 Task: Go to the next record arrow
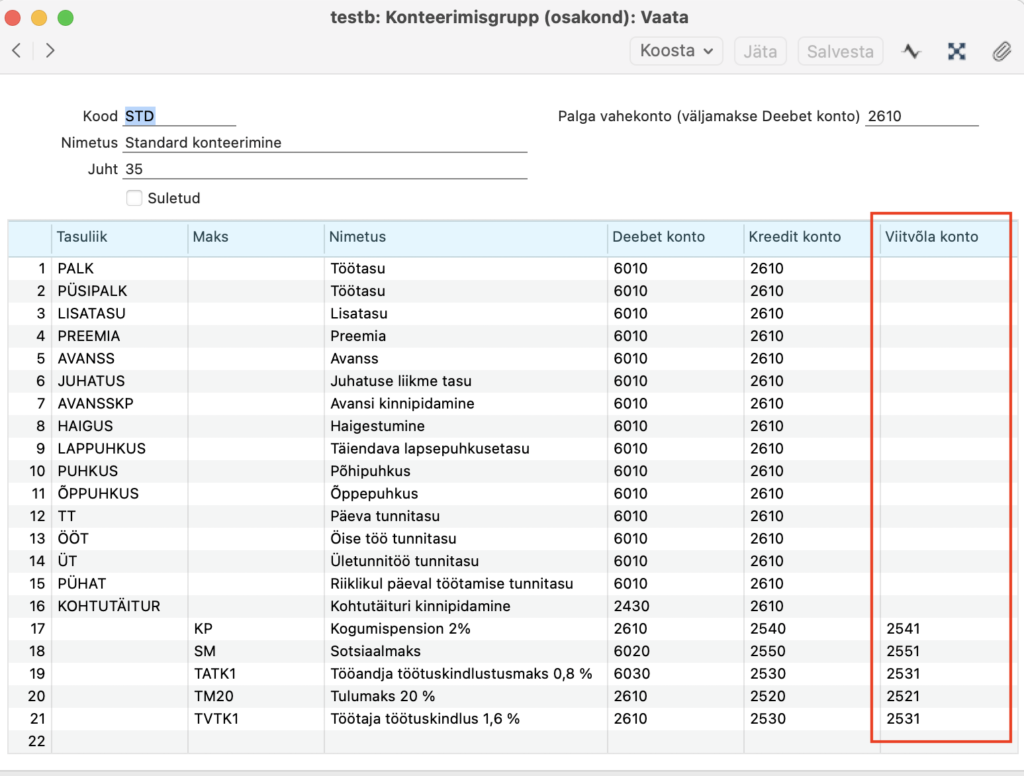50,51
